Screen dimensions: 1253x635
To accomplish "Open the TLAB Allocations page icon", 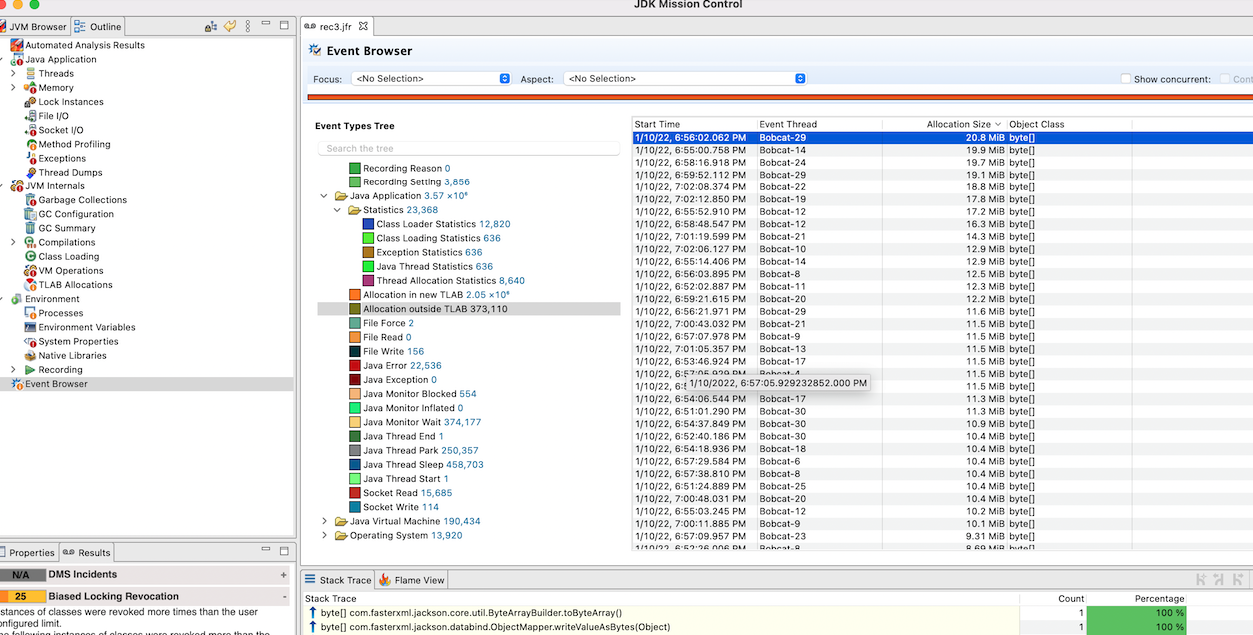I will click(30, 285).
